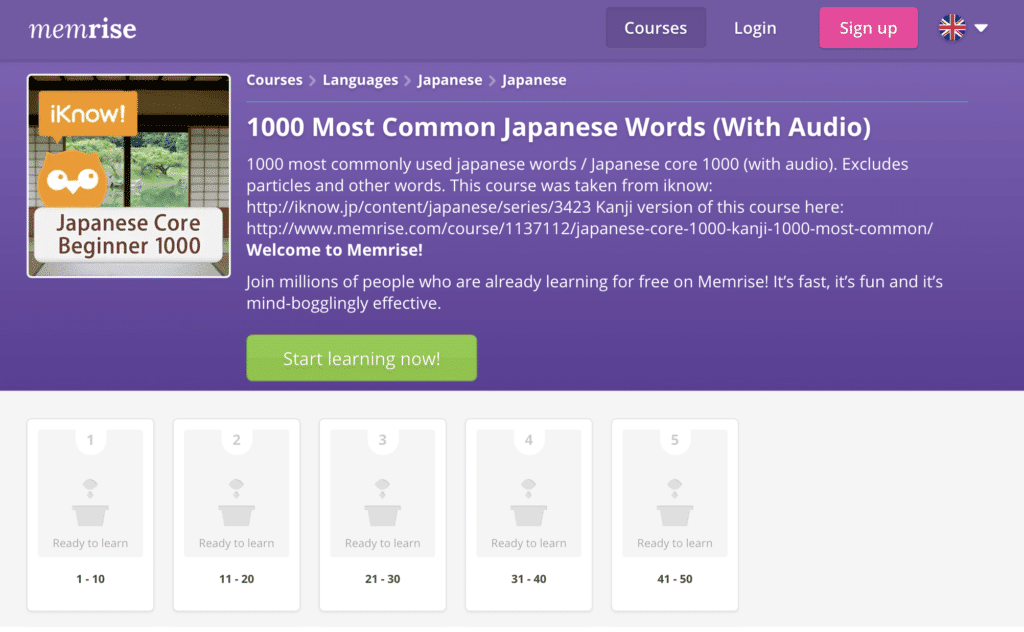Screen dimensions: 1024x632
Task: Click the memrise.com kanji course URL text
Action: [590, 229]
